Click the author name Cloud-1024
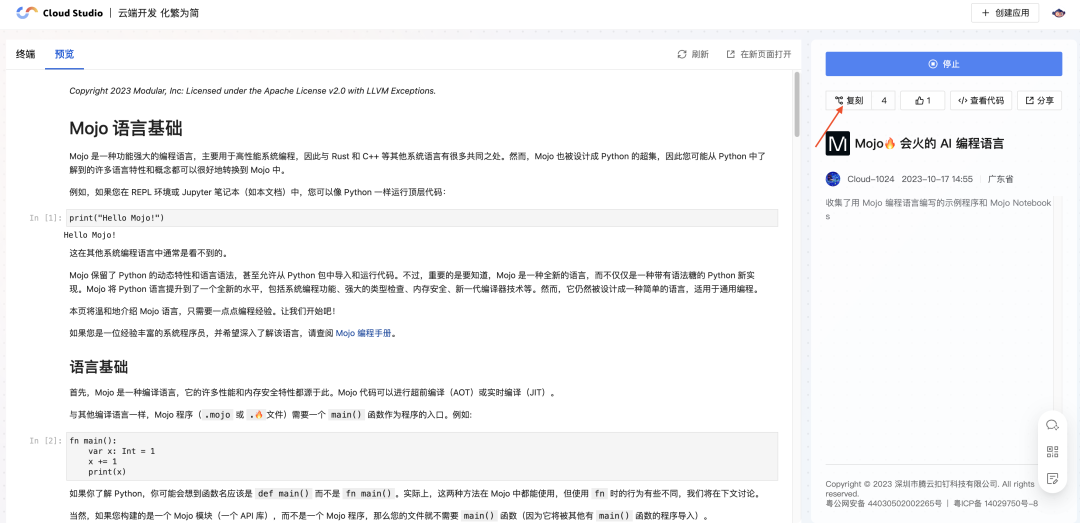1080x523 pixels. (x=871, y=179)
